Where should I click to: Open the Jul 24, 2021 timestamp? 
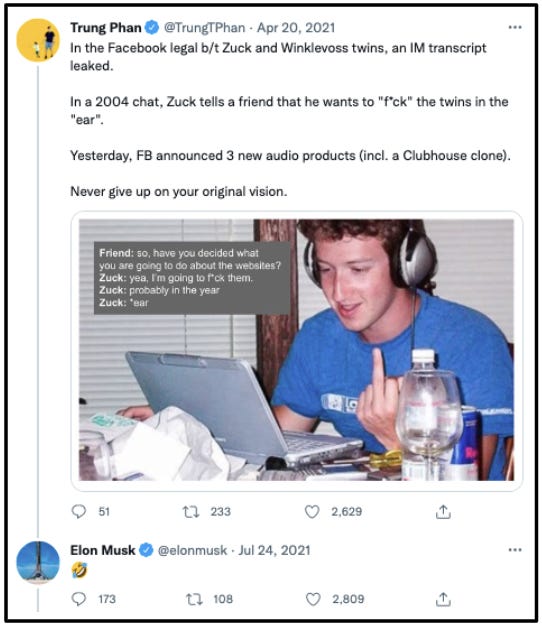click(274, 550)
